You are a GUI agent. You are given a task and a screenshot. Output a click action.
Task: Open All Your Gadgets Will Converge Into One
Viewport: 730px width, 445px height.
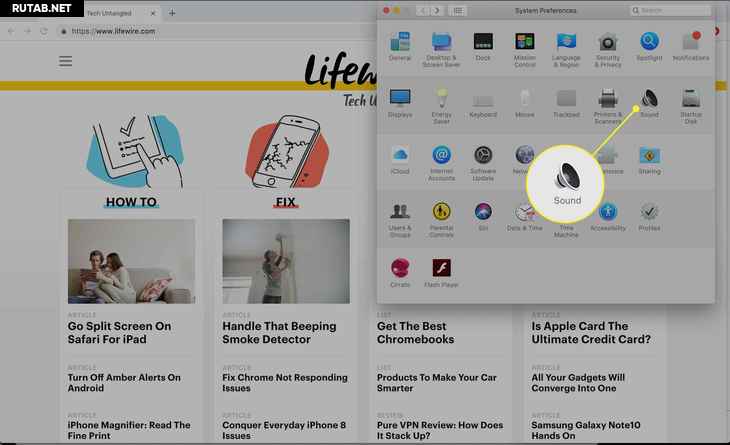(x=578, y=383)
